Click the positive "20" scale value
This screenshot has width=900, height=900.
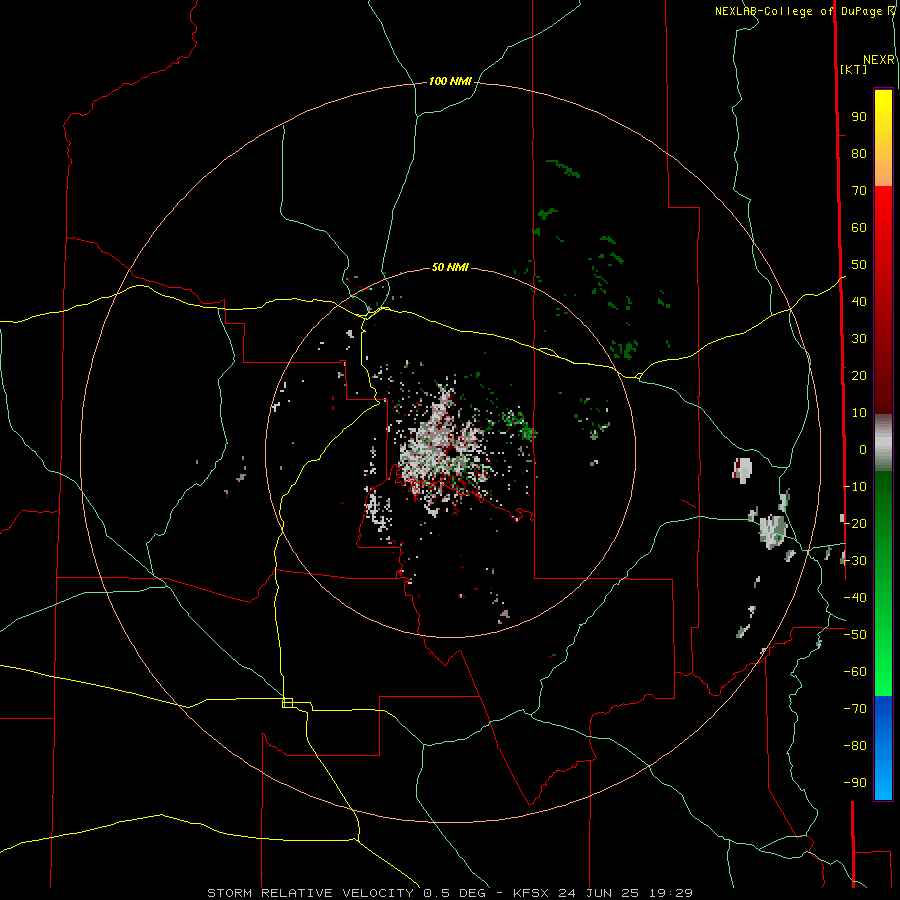point(859,375)
